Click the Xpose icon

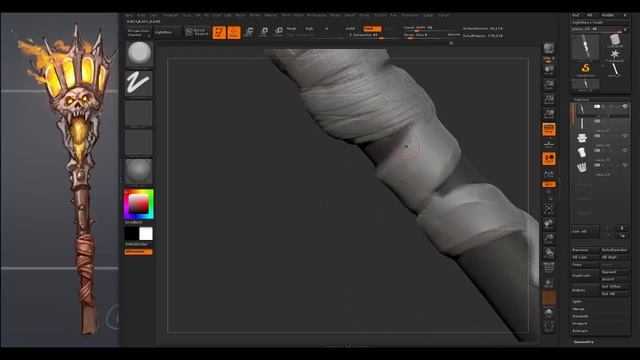pyautogui.click(x=549, y=327)
